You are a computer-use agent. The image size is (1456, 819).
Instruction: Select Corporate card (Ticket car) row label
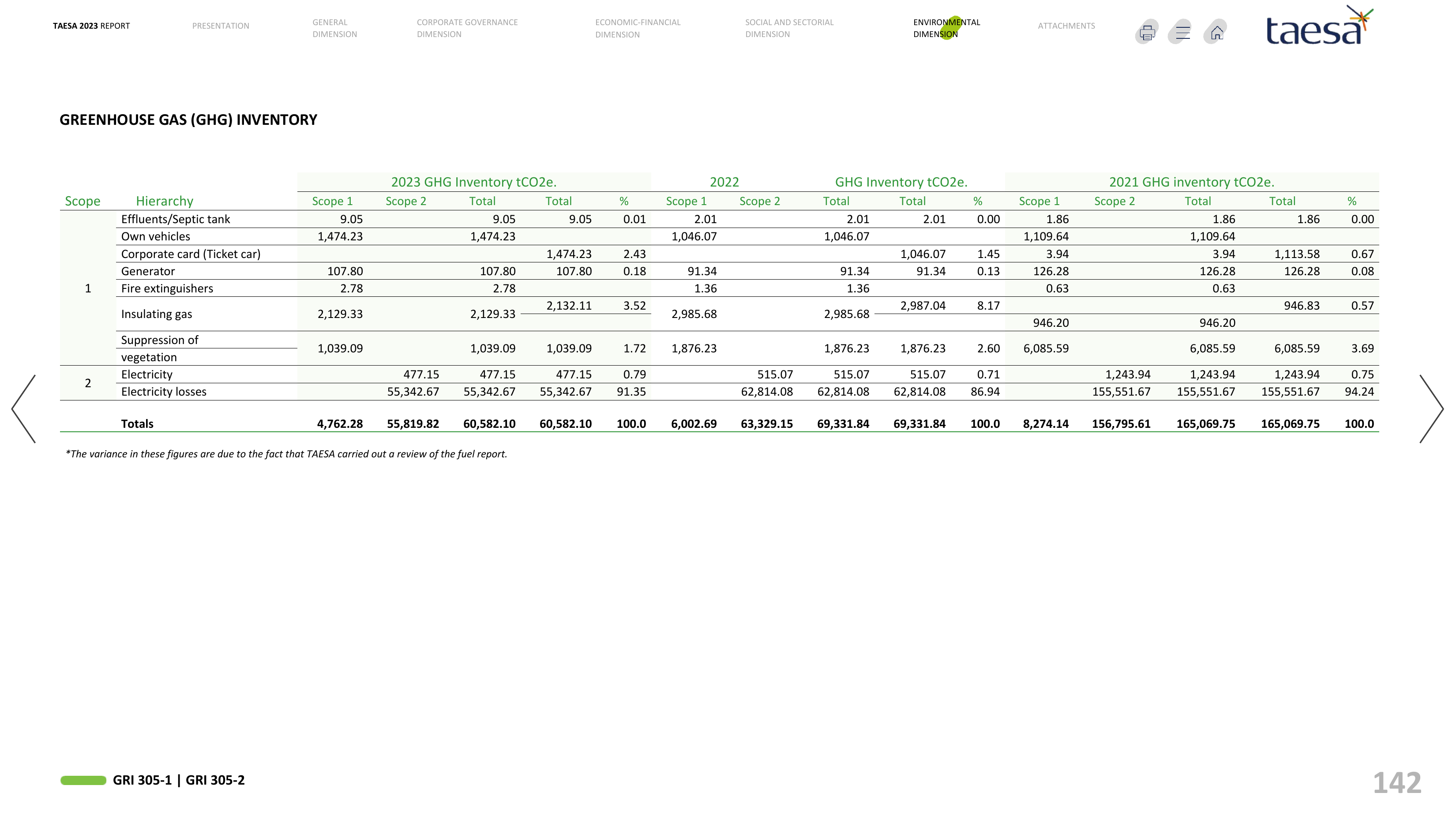[x=191, y=254]
